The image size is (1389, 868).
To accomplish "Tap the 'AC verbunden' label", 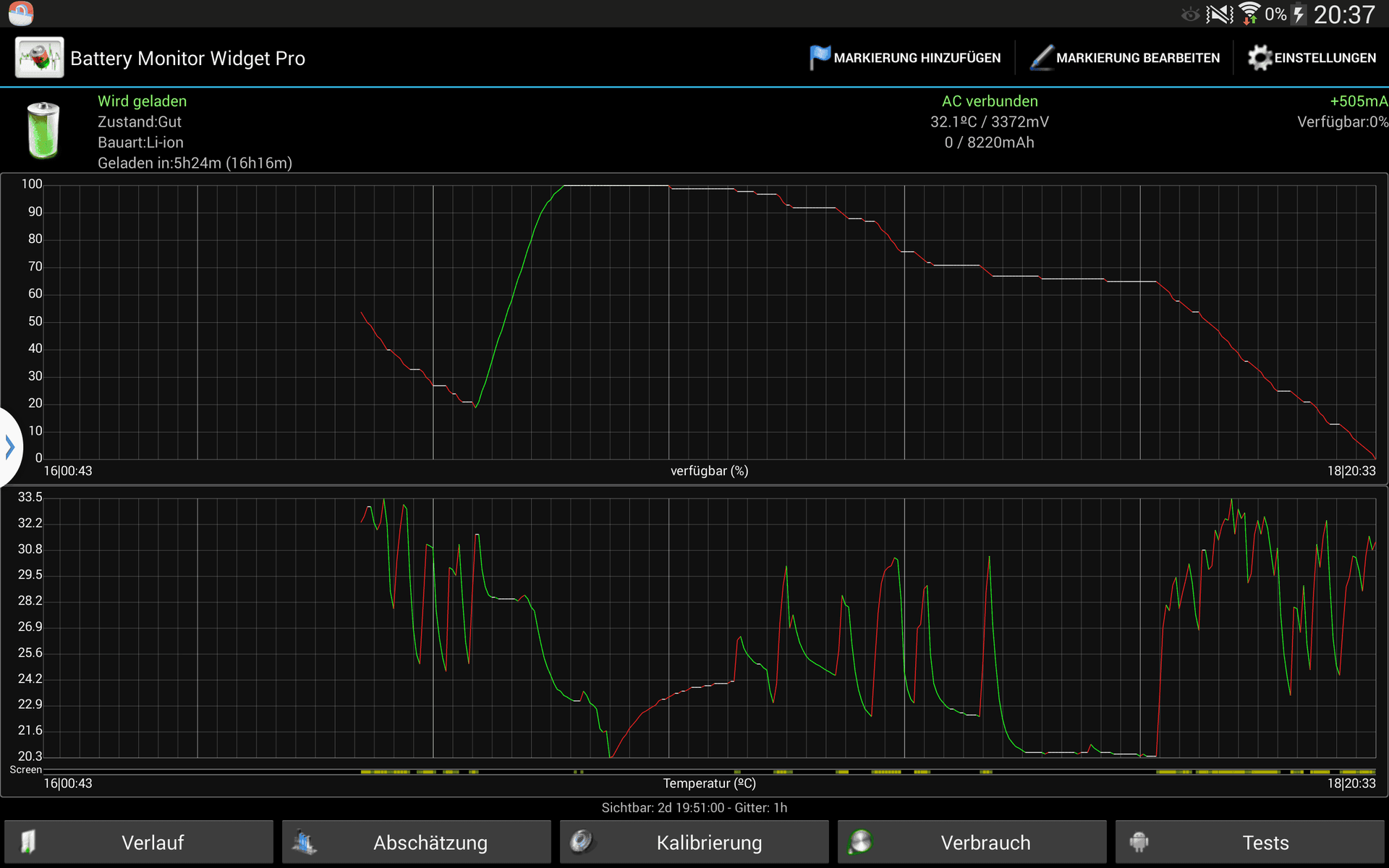I will [990, 101].
